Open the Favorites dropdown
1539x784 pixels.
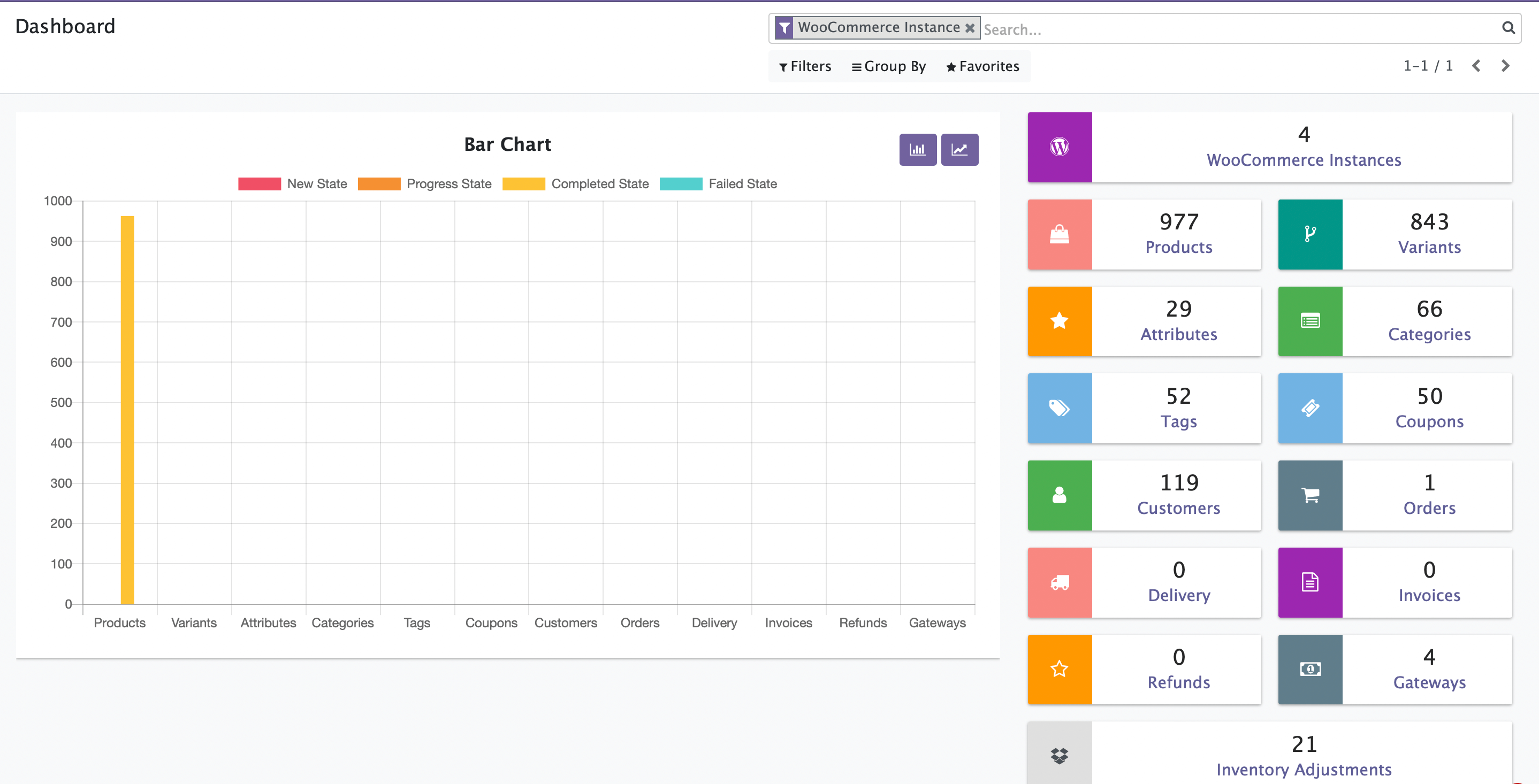click(983, 66)
